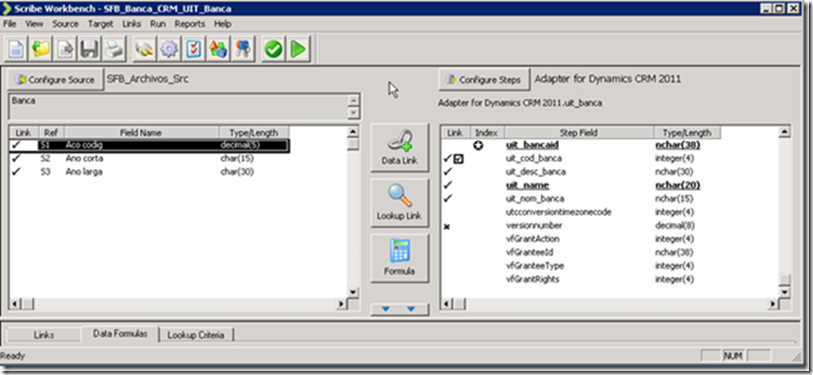The height and width of the screenshot is (375, 813).
Task: Select the versionnumber step field
Action: click(534, 226)
